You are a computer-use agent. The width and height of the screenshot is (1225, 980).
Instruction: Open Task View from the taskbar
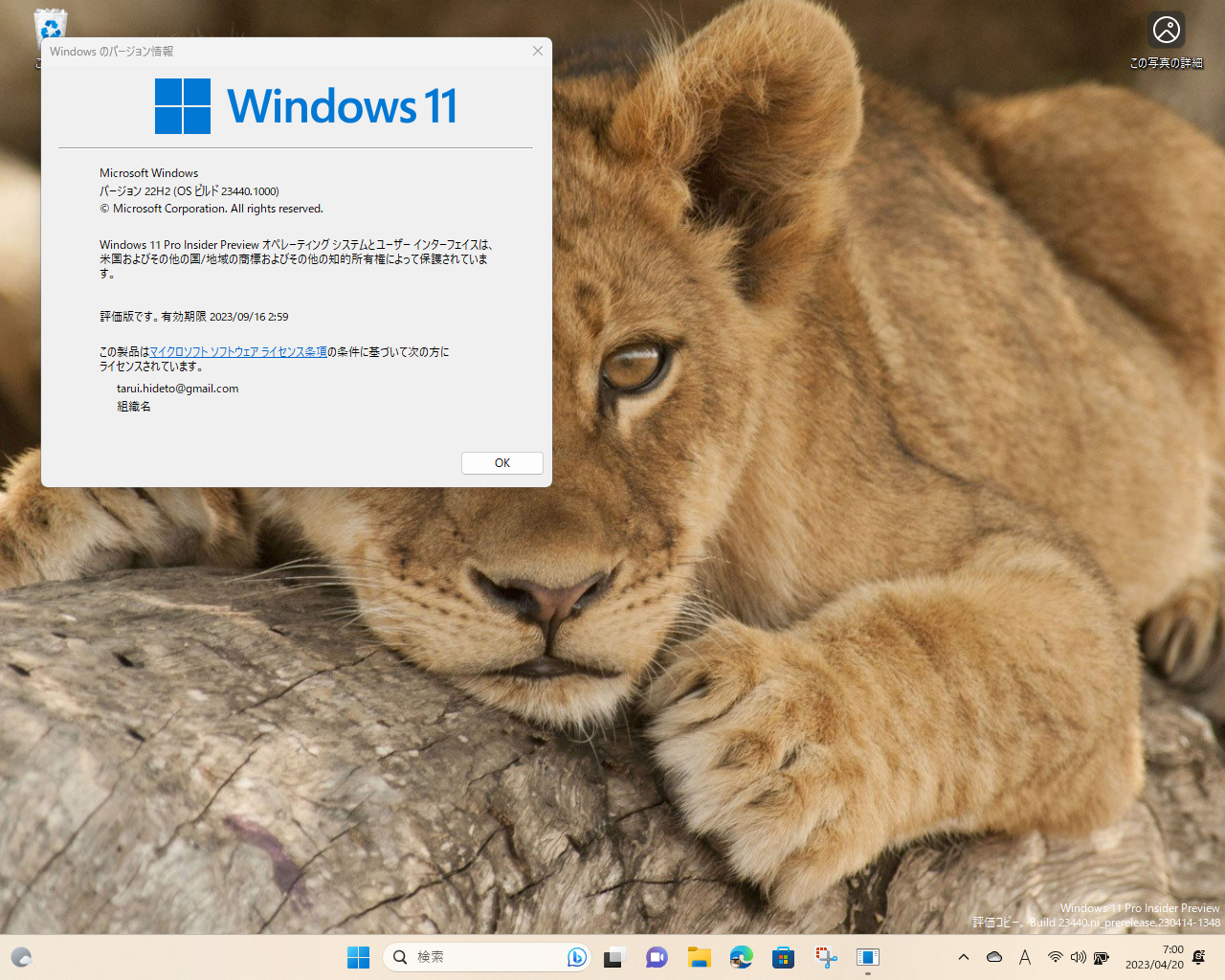point(613,957)
